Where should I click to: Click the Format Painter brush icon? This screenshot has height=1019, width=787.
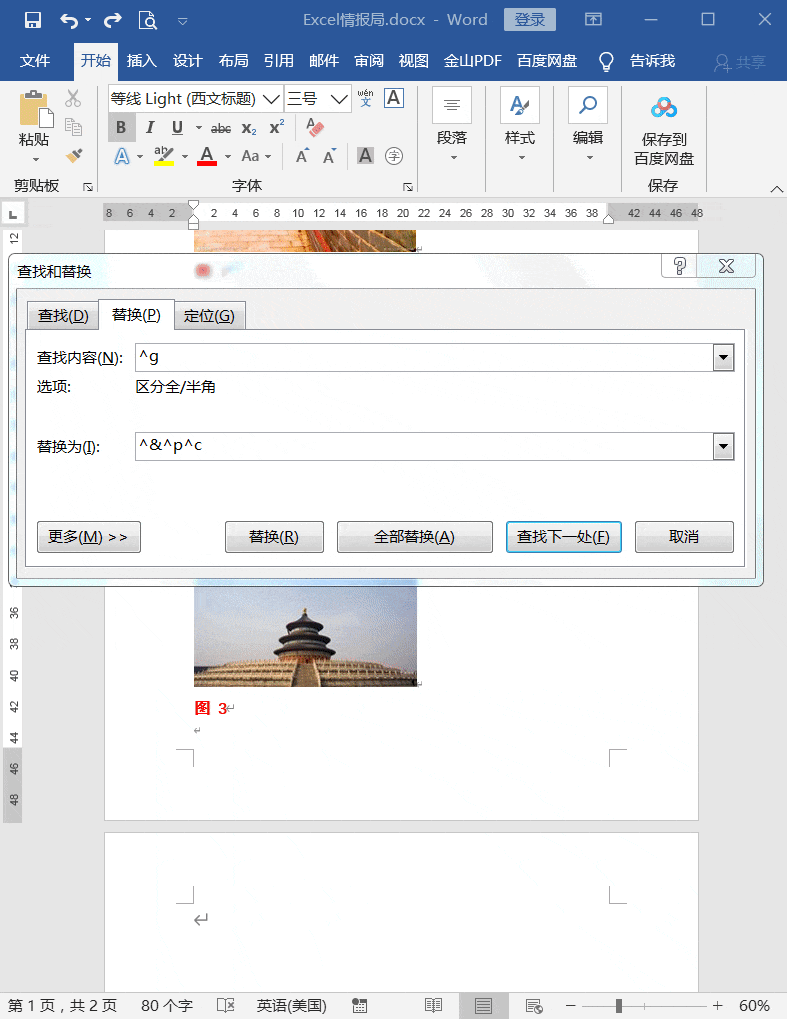[74, 155]
